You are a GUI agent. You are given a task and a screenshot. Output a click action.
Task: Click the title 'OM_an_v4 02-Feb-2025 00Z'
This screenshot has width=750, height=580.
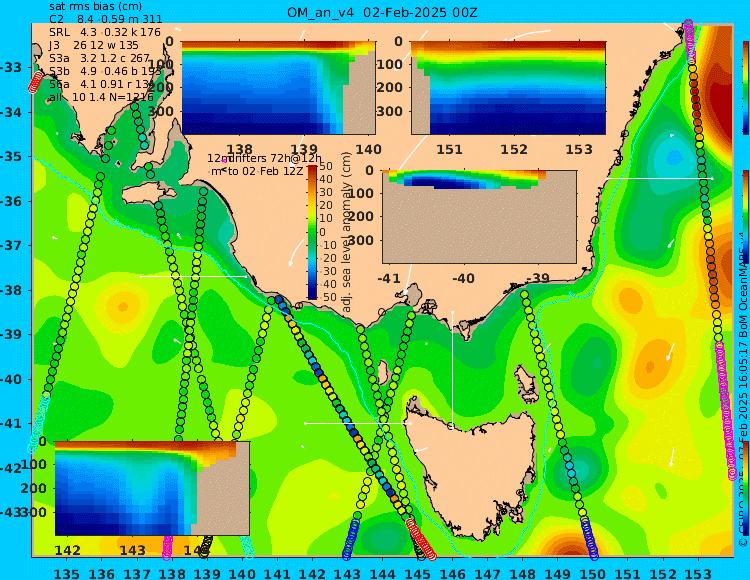tap(382, 13)
